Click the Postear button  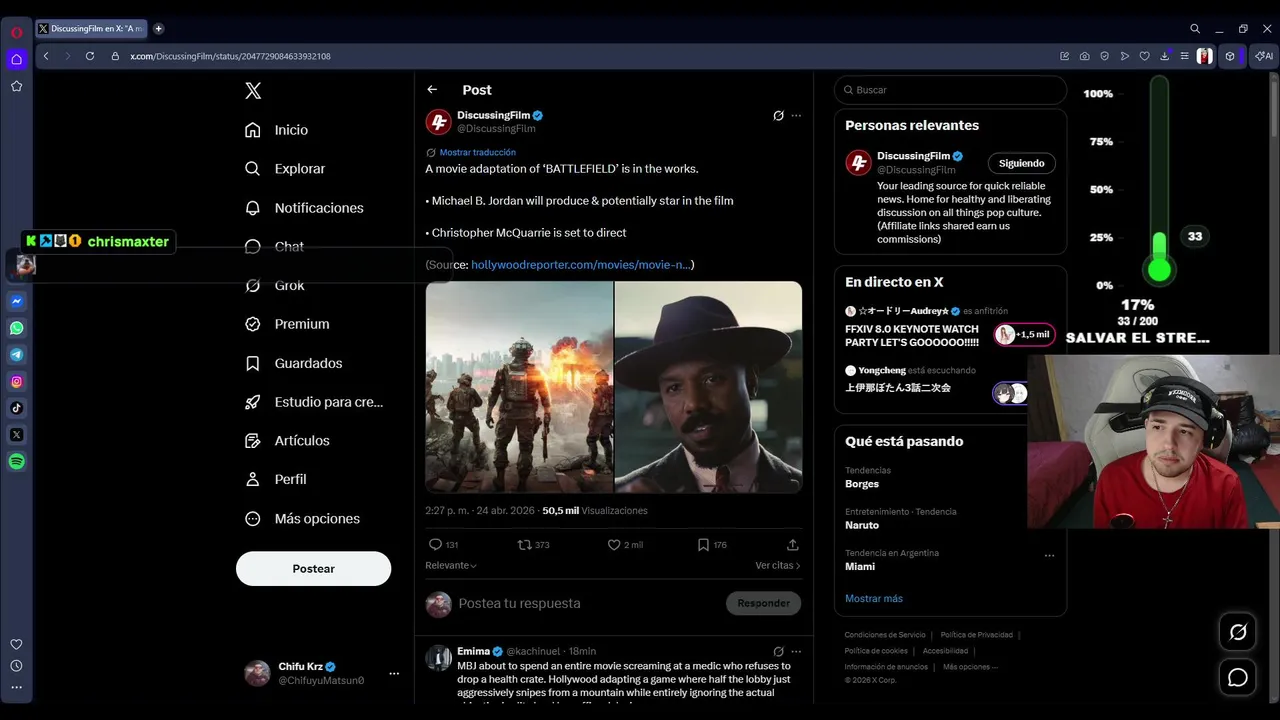coord(313,568)
